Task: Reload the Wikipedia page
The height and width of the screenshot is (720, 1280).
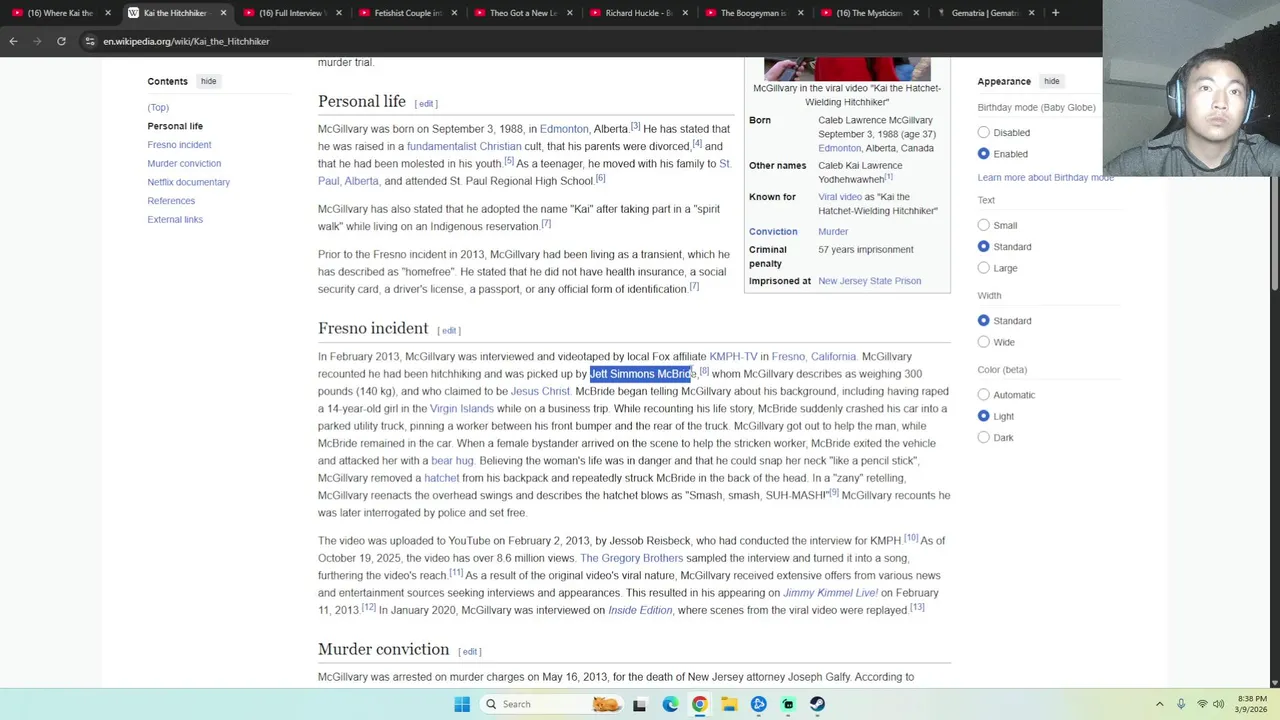Action: coord(61,41)
